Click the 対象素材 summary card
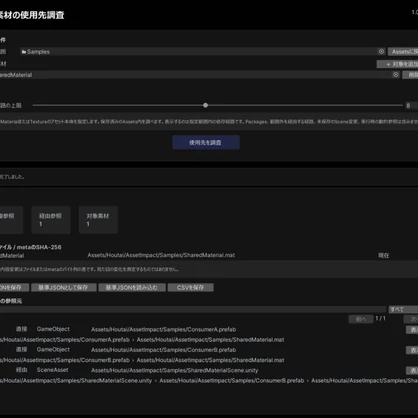The width and height of the screenshot is (418, 418). (98, 220)
